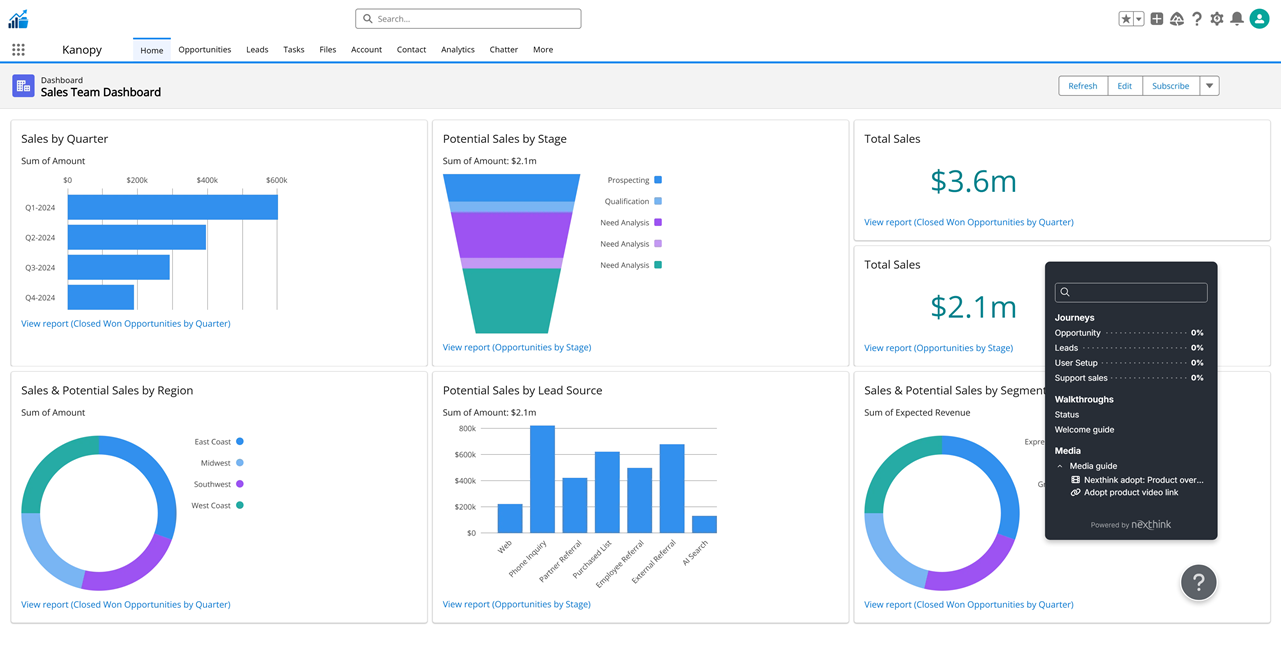
Task: Click the favorites star icon
Action: 1126,19
